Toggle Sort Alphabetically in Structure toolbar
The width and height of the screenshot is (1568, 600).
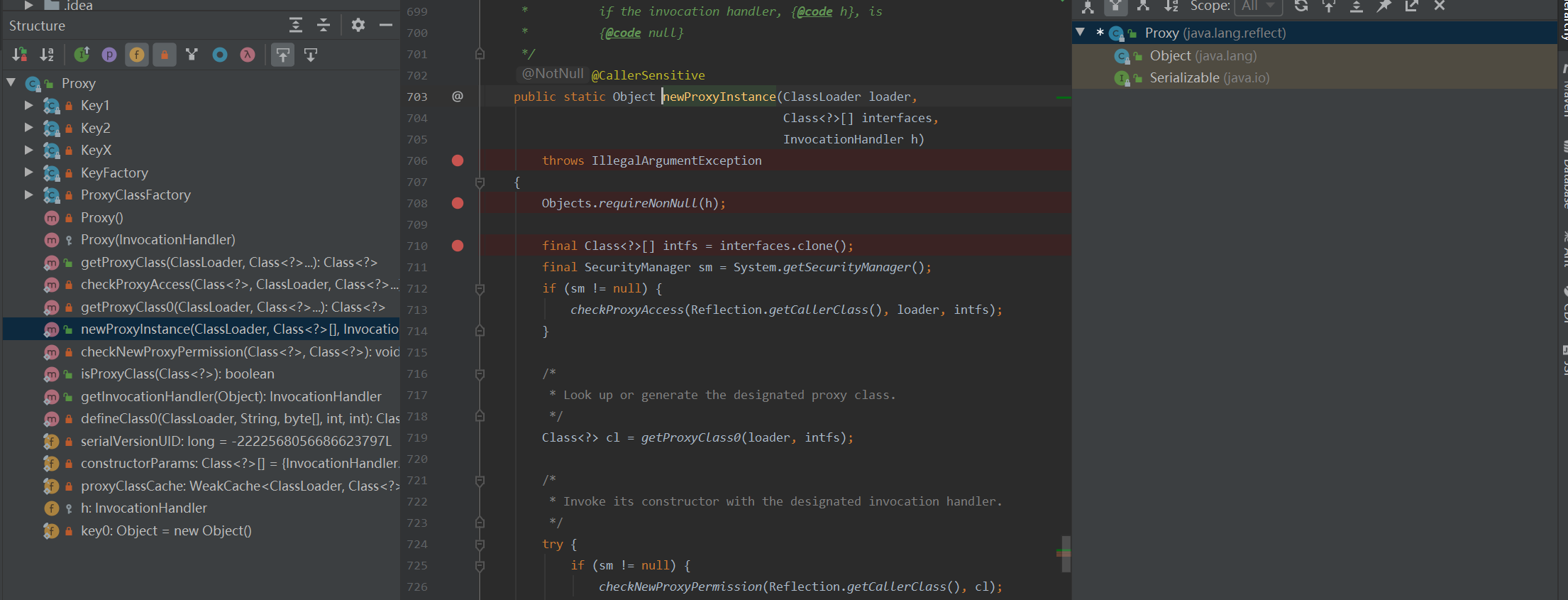47,55
